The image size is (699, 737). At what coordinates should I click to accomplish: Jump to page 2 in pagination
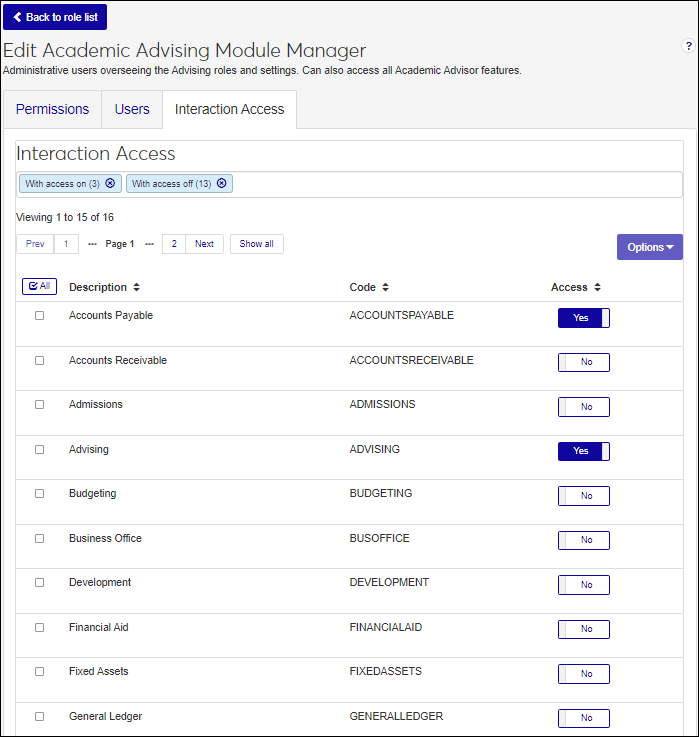pyautogui.click(x=174, y=244)
